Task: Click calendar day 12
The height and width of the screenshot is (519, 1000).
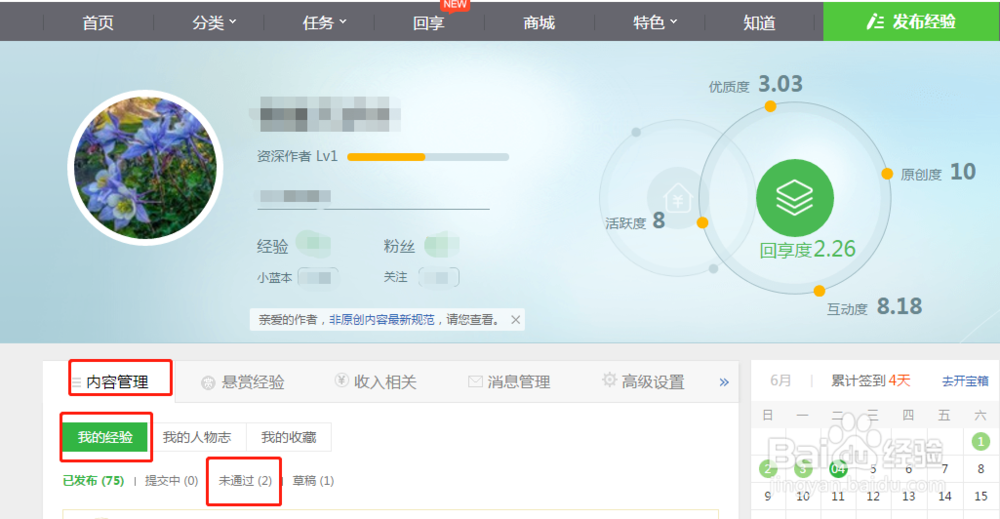Action: pyautogui.click(x=873, y=496)
